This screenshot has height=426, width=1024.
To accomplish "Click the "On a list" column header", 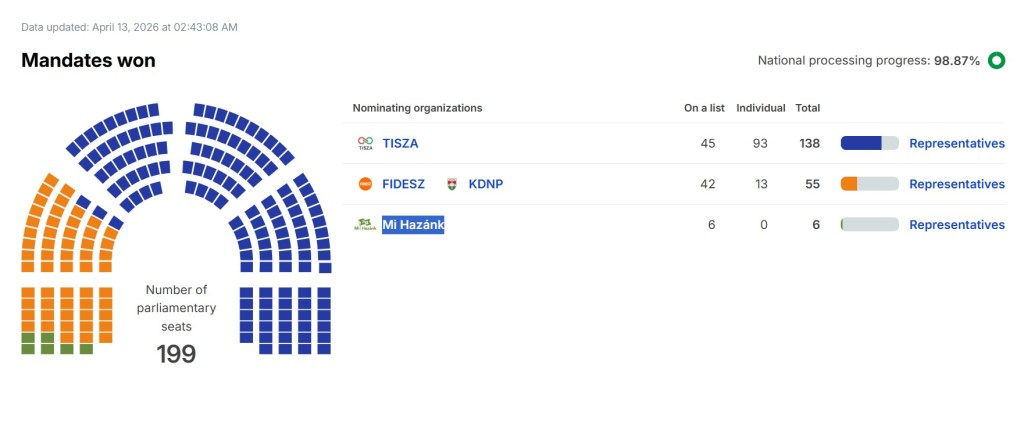I will 704,108.
